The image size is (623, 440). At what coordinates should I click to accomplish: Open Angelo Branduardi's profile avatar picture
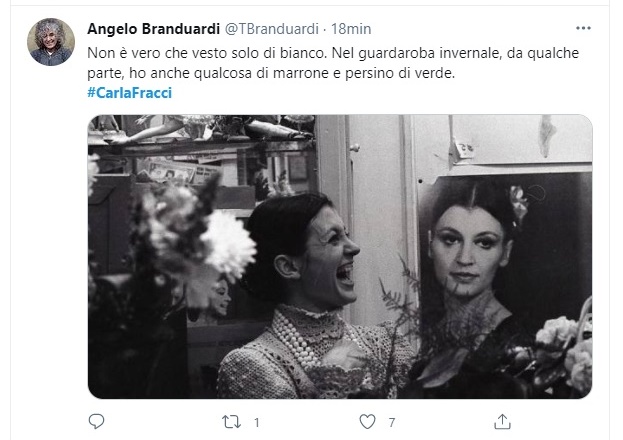(x=51, y=42)
